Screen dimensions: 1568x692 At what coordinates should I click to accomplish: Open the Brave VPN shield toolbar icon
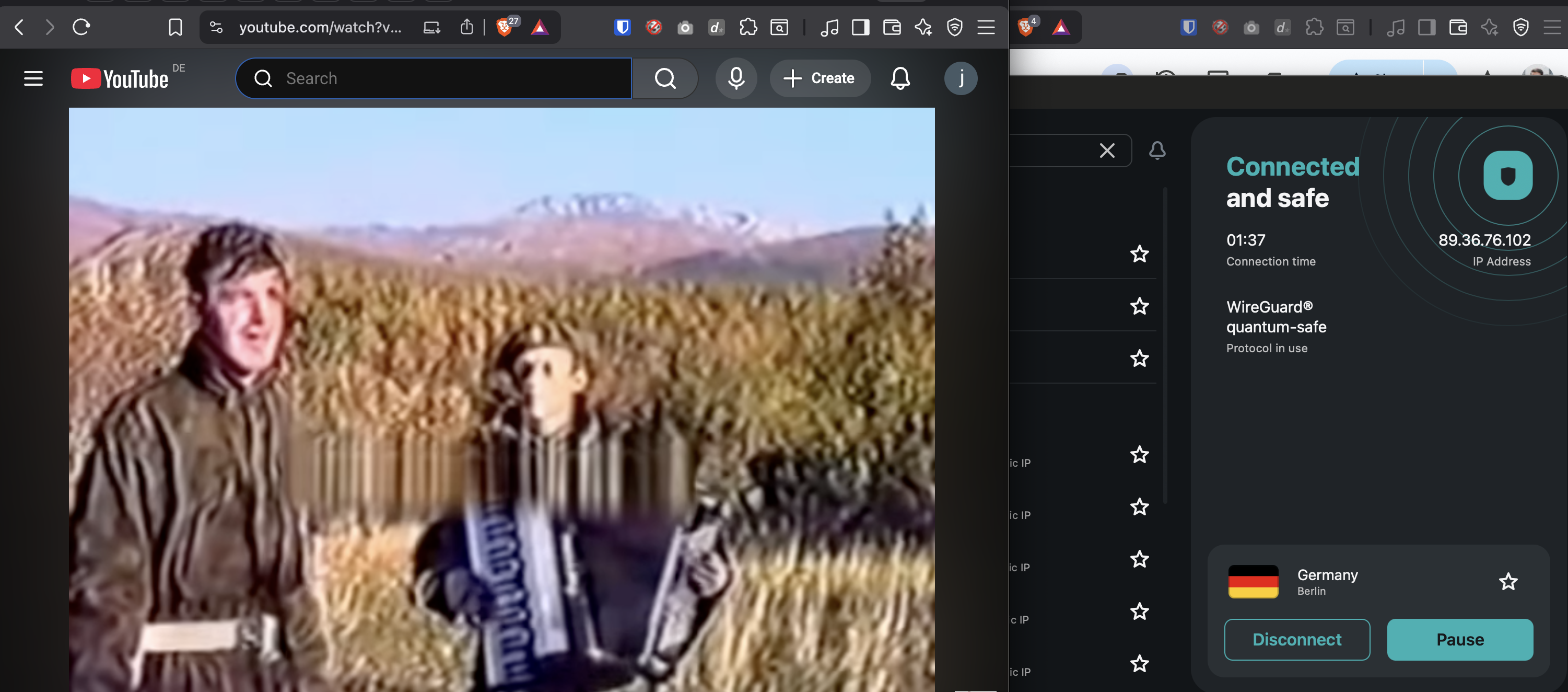pyautogui.click(x=954, y=27)
